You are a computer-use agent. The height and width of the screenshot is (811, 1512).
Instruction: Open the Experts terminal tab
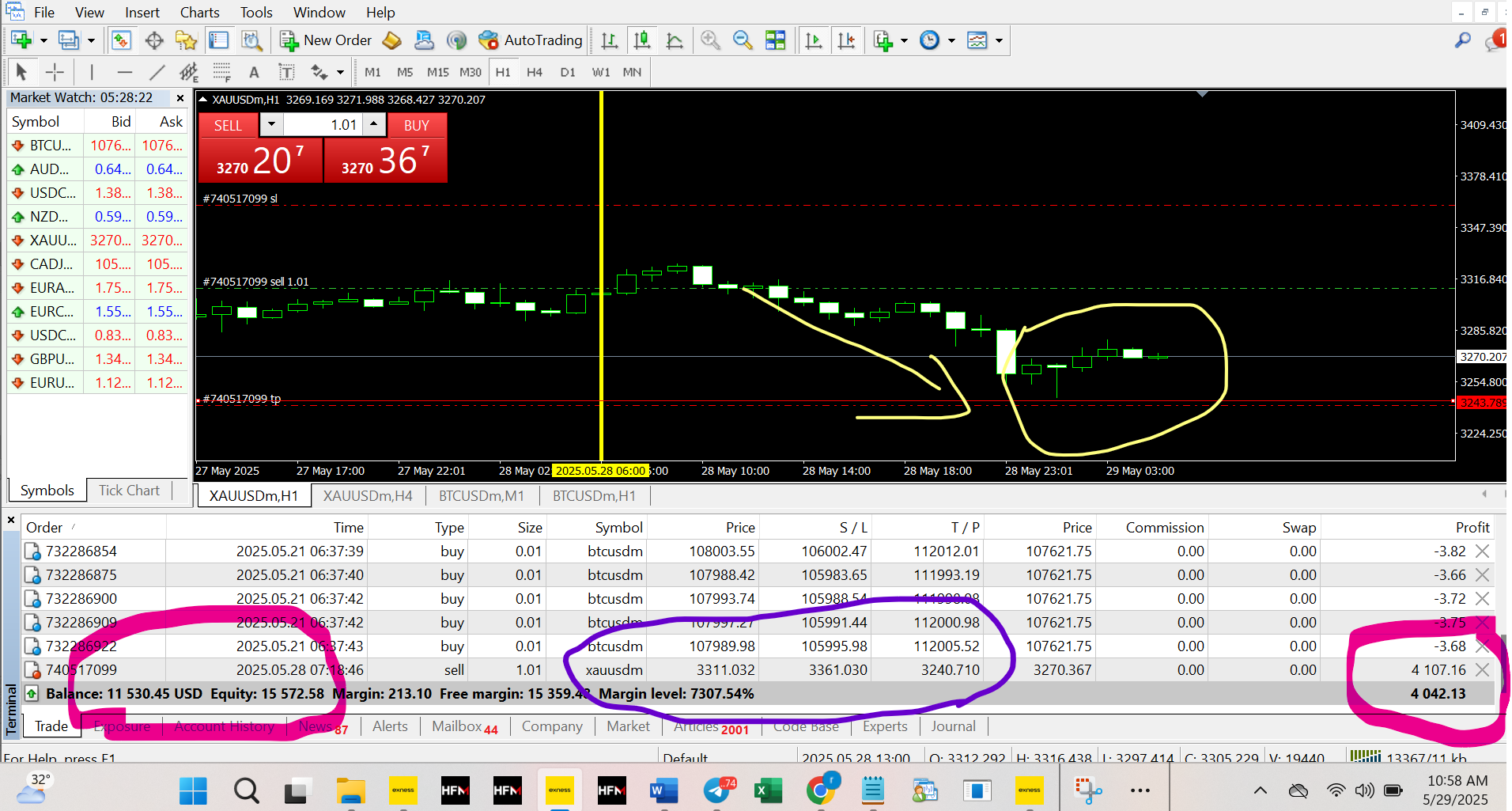885,726
